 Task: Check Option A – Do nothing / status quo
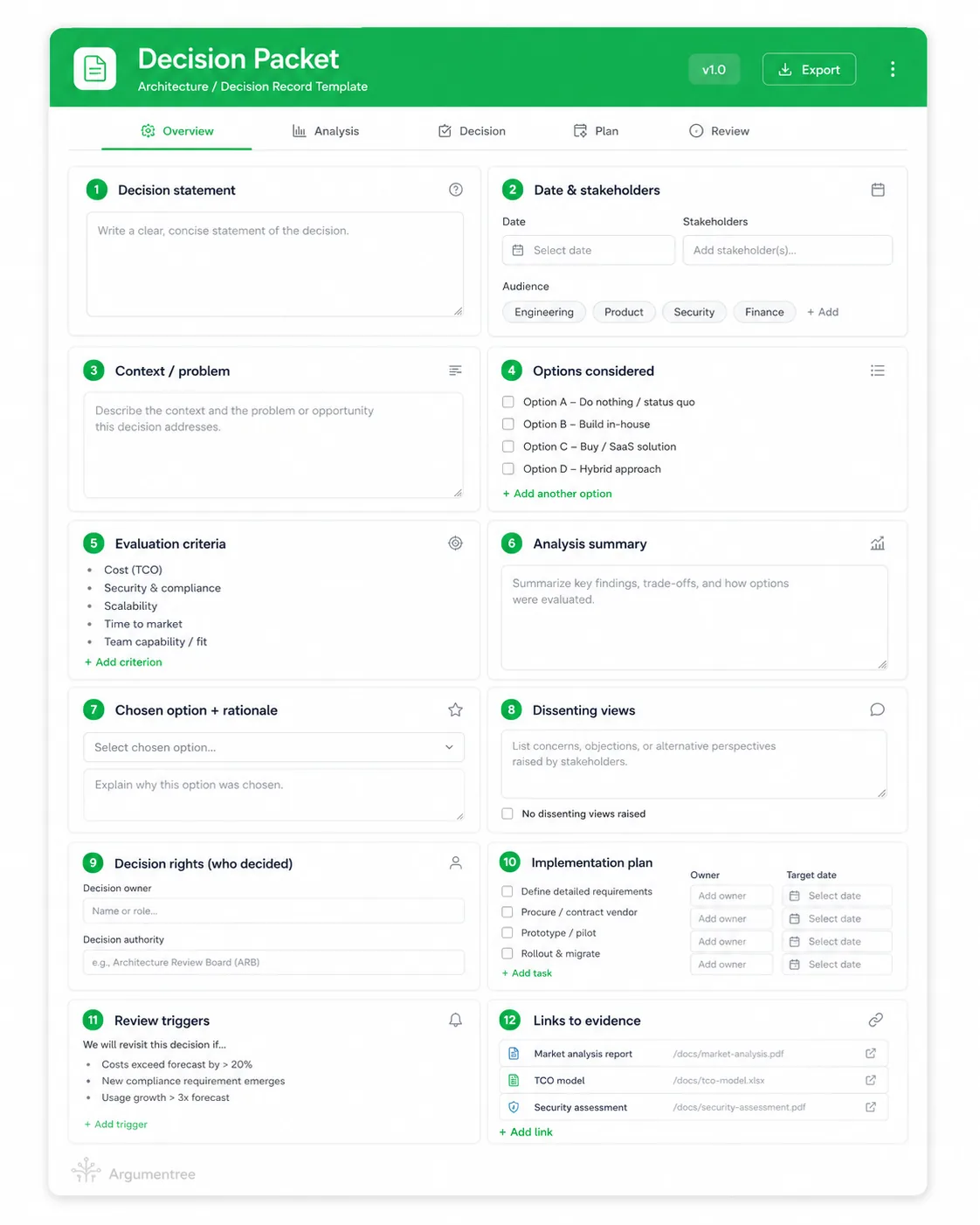click(507, 402)
